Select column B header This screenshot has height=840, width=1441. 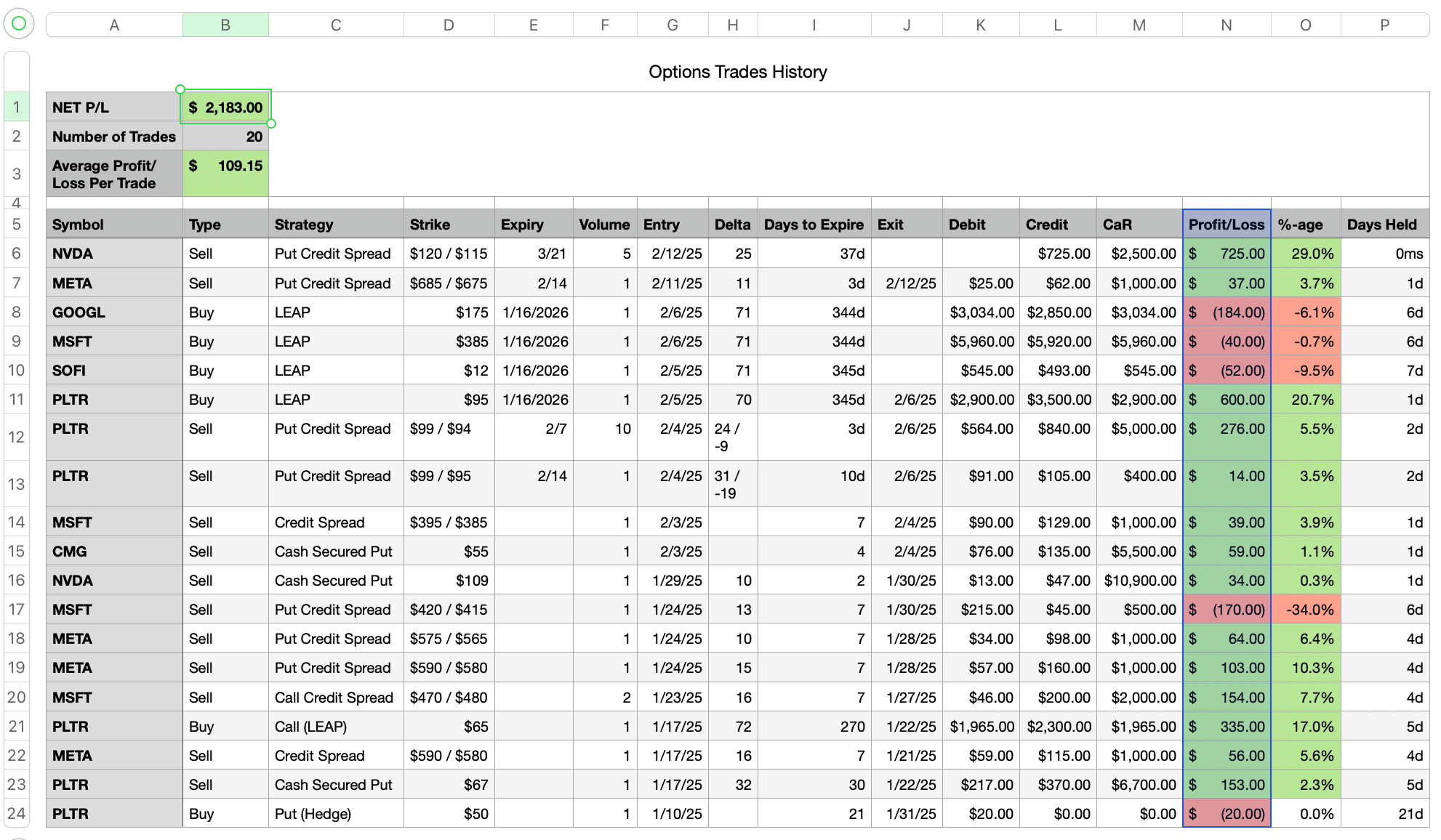[225, 25]
